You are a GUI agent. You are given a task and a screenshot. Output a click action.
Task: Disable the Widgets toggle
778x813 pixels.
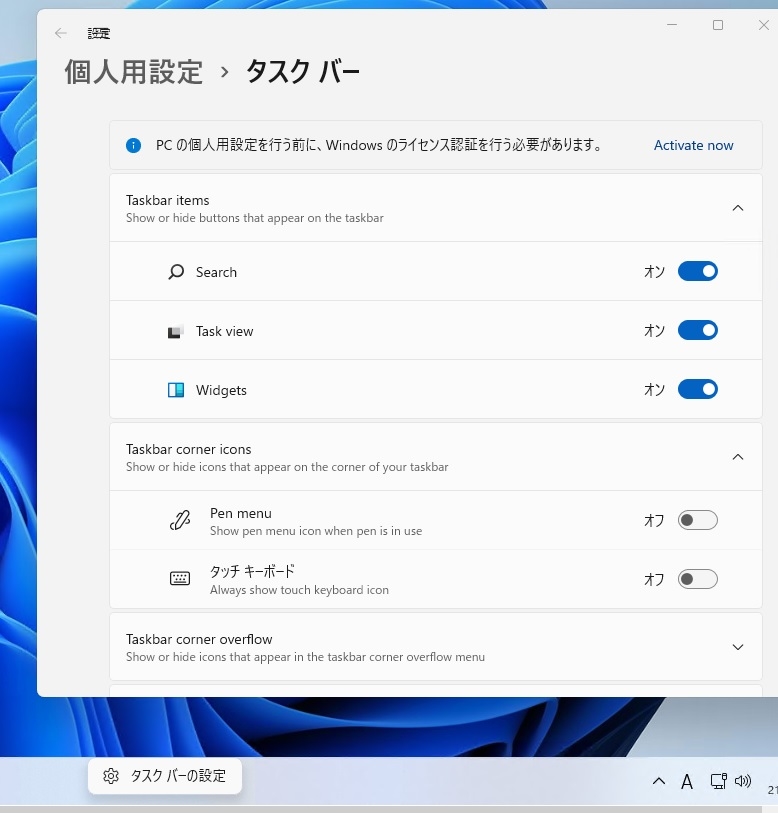(x=698, y=389)
